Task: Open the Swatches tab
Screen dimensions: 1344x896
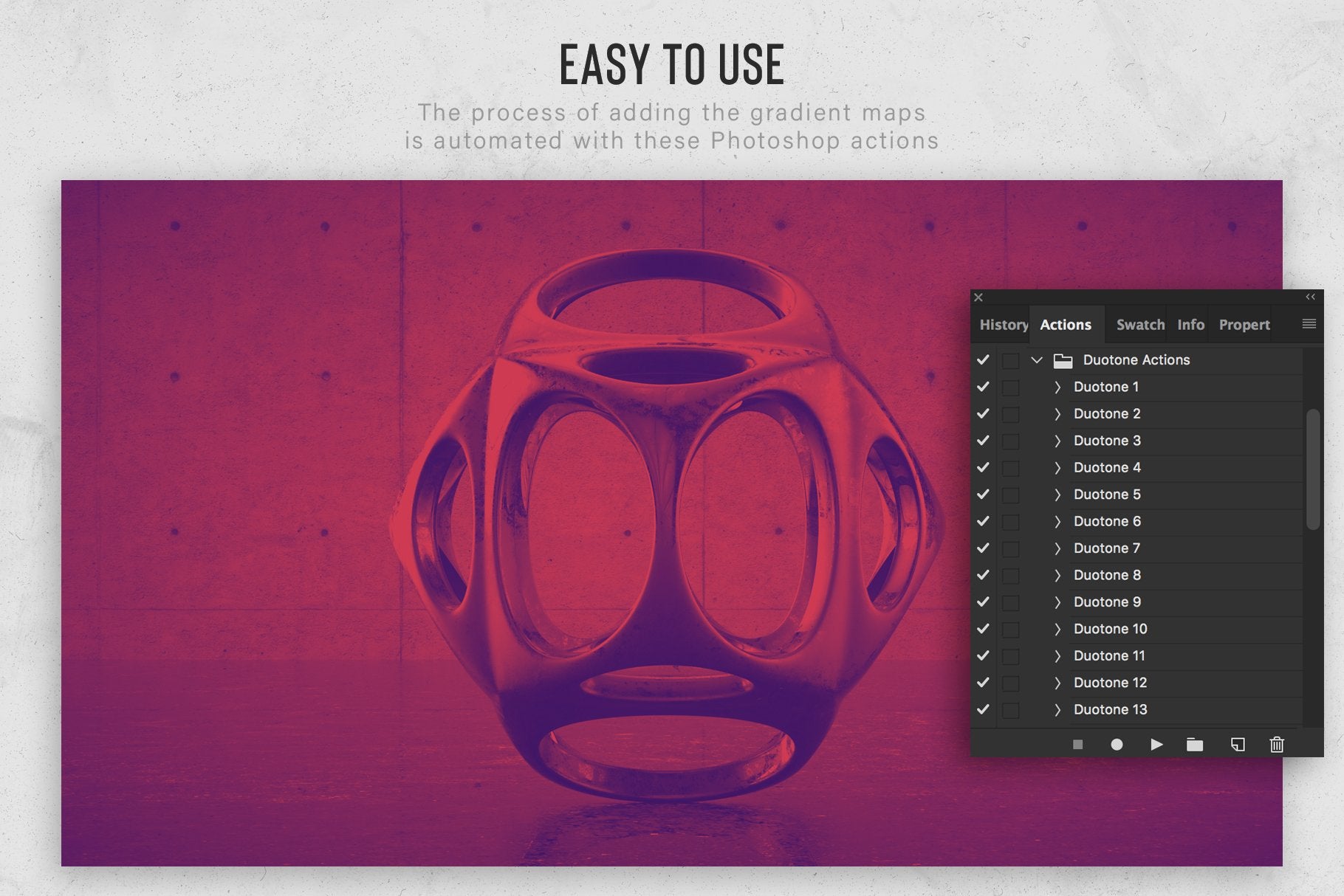Action: click(x=1139, y=325)
